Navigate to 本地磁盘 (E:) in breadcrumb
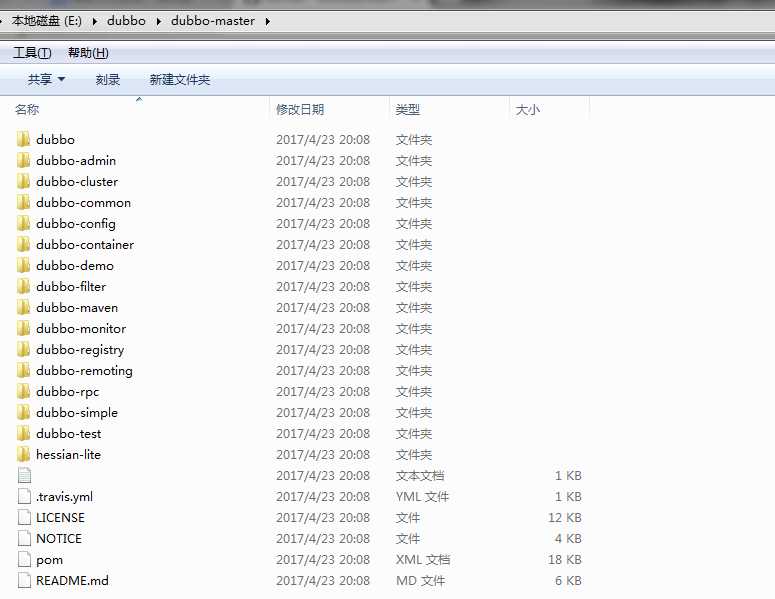Screen dimensions: 775x599 pos(47,21)
